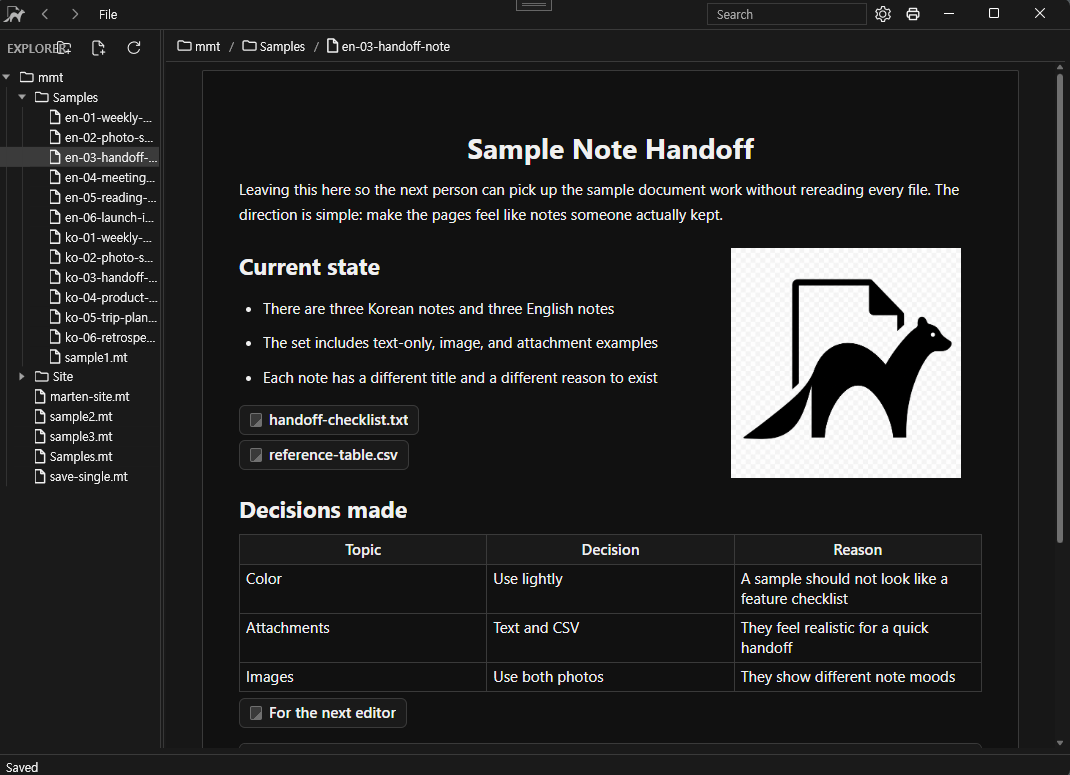Open ko-01-weekly file in tree
Viewport: 1070px width, 775px height.
tap(101, 237)
